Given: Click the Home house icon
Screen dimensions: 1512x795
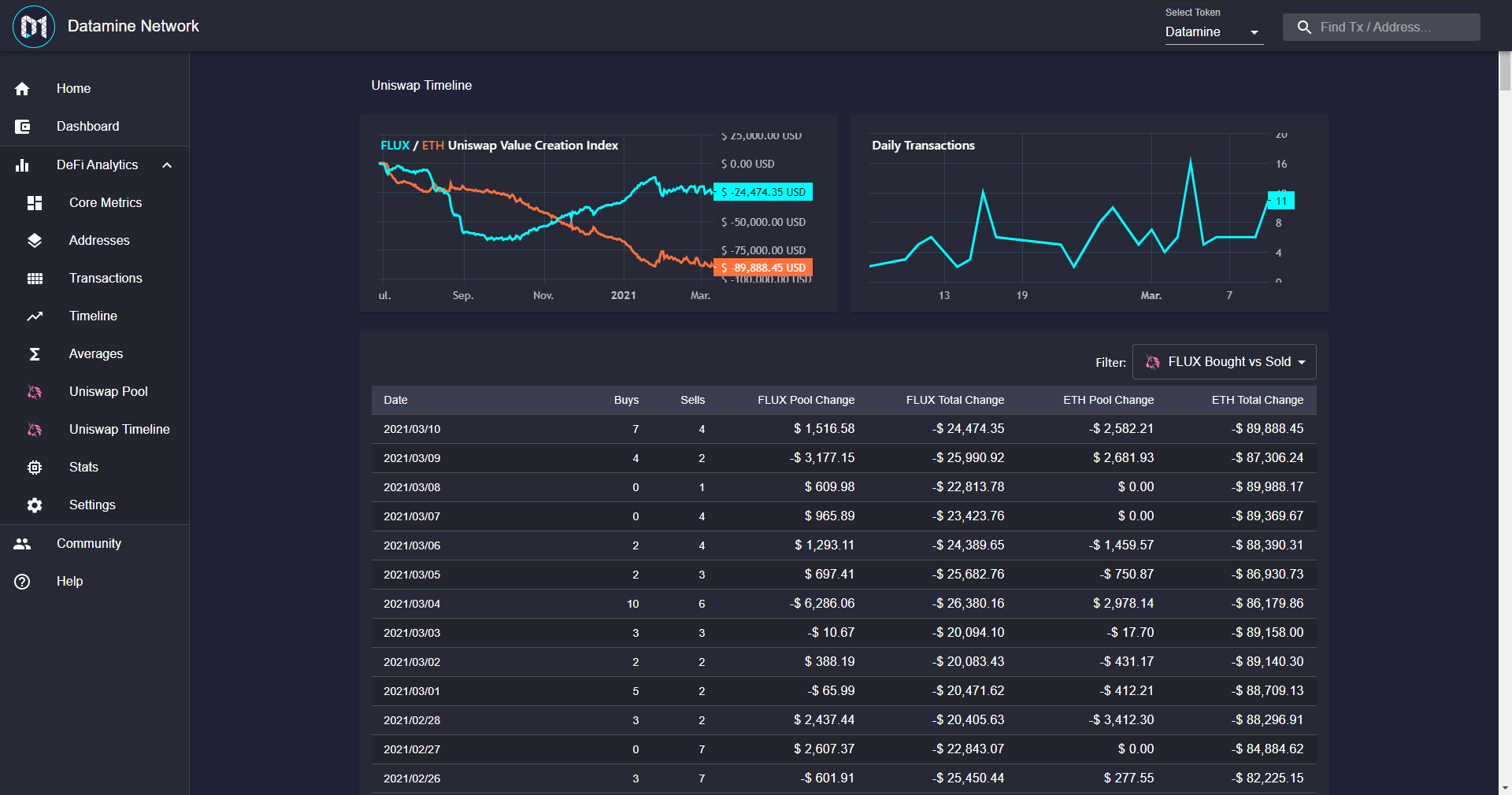Looking at the screenshot, I should click(x=22, y=89).
